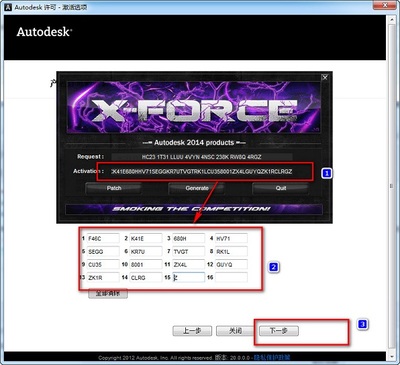Go back with the 上一步 button
The image size is (400, 365).
(192, 331)
